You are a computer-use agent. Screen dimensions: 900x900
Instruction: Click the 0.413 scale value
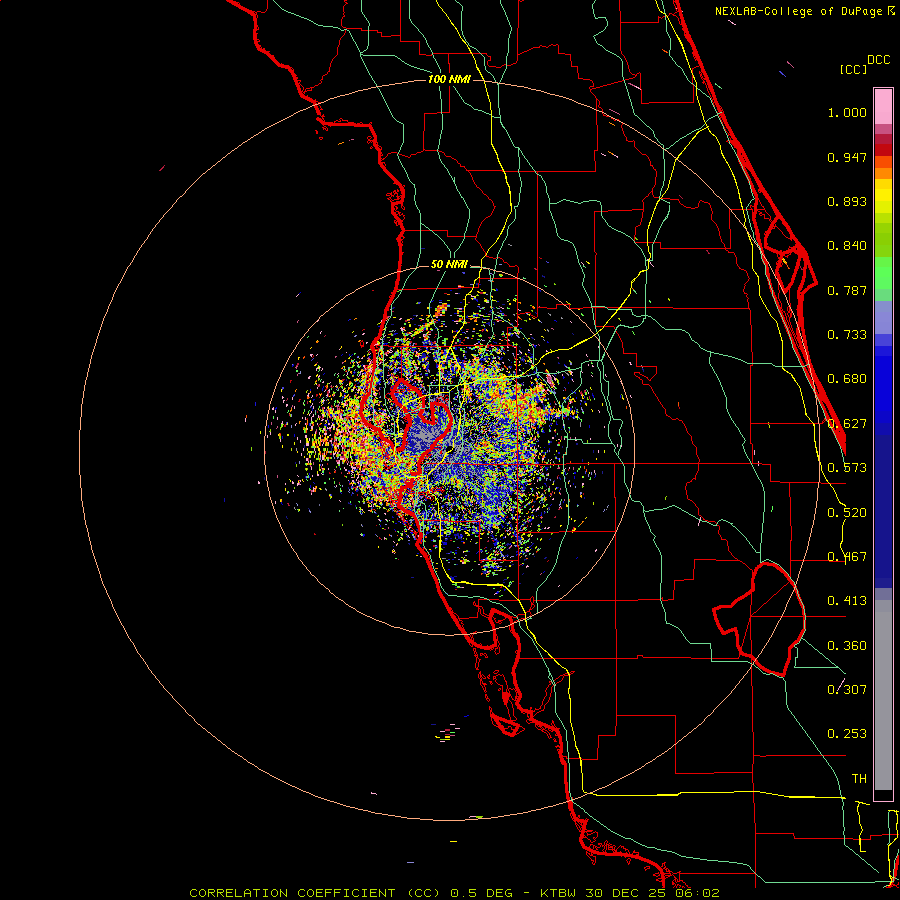(847, 601)
